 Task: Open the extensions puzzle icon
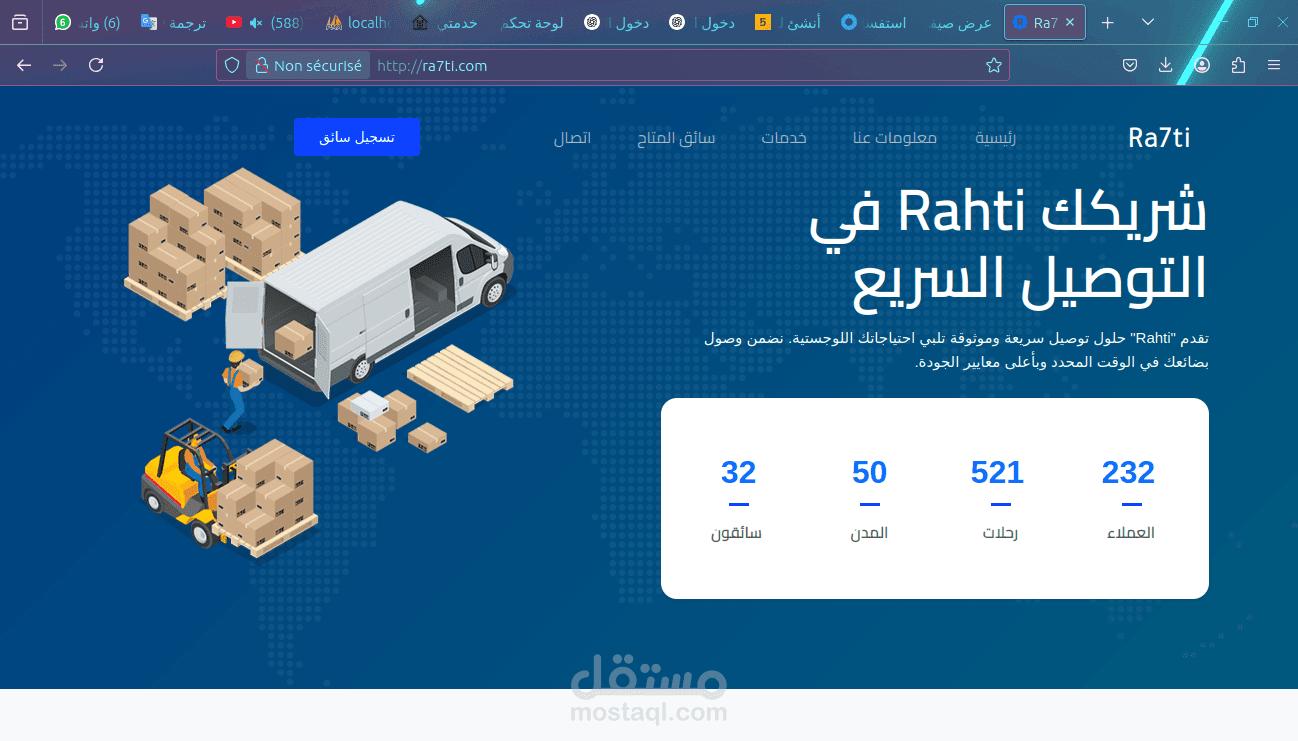1238,65
